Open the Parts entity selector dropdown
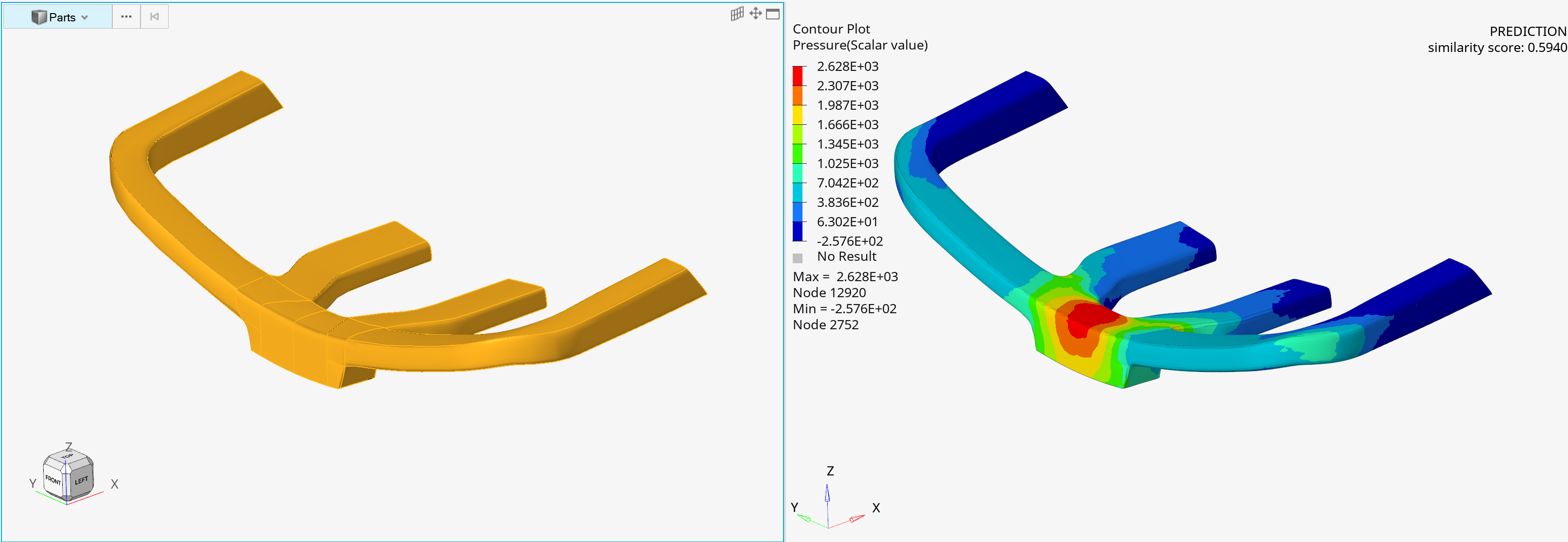1568x542 pixels. (x=84, y=17)
